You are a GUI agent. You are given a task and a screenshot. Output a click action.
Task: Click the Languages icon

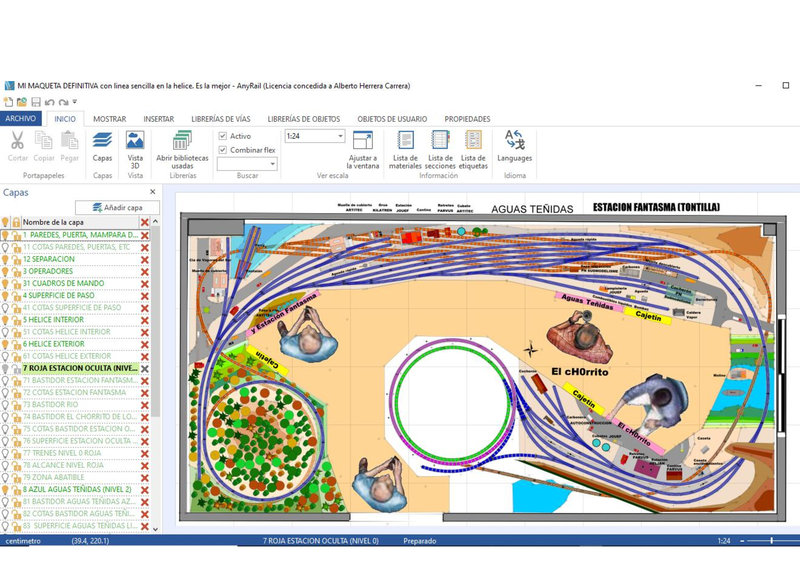click(514, 140)
